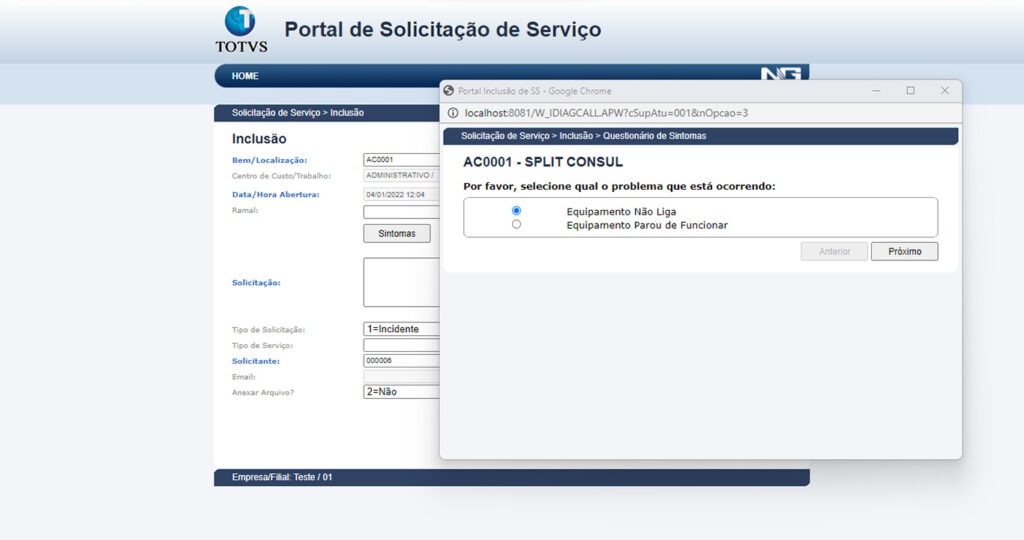Viewport: 1024px width, 540px height.
Task: Click the Data/Hora Abertura label
Action: tap(276, 195)
